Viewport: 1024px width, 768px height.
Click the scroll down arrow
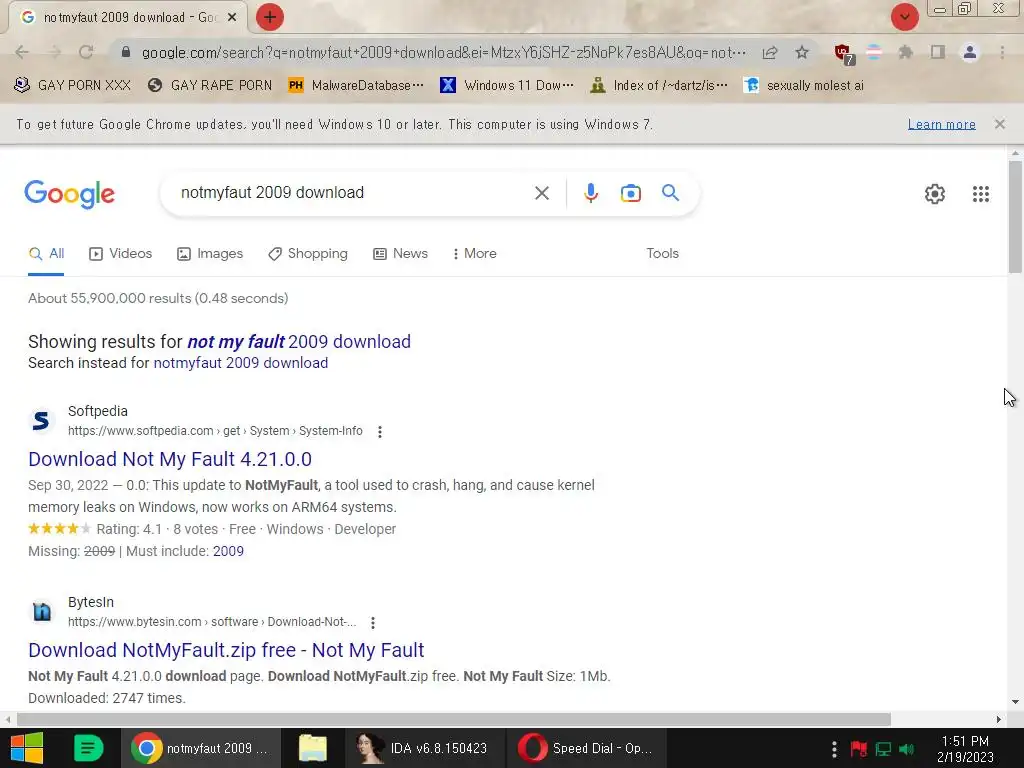(1015, 703)
